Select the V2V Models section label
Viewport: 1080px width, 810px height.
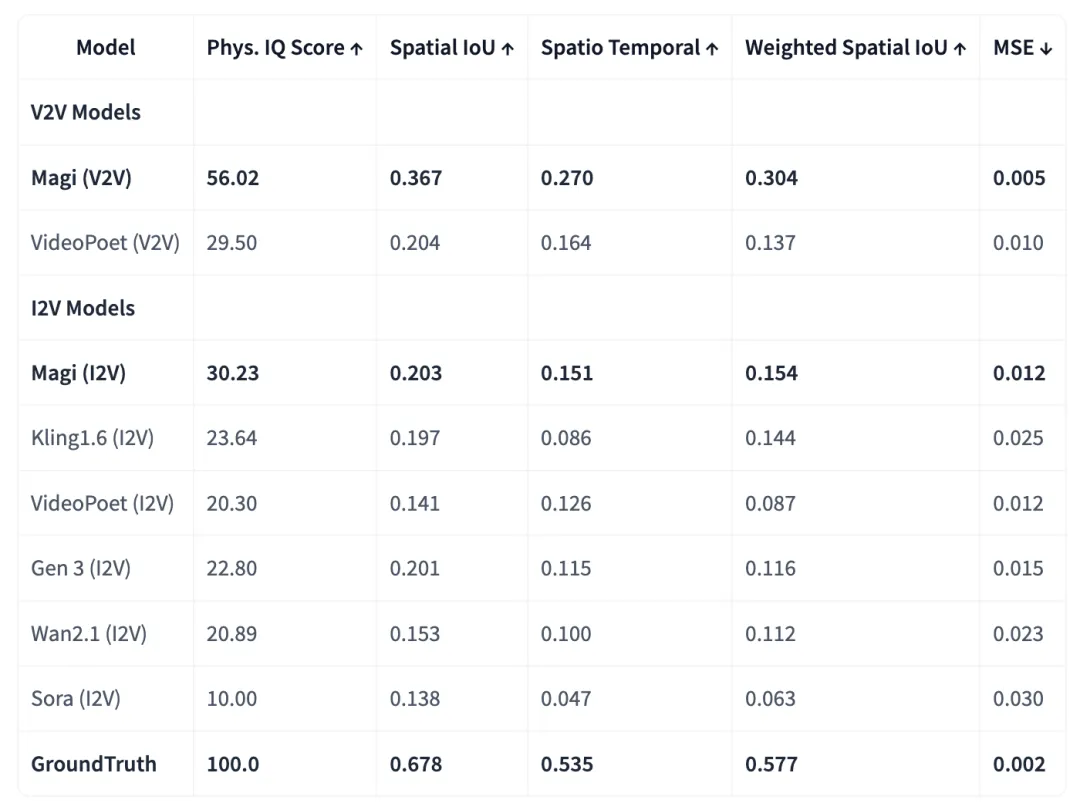coord(86,112)
